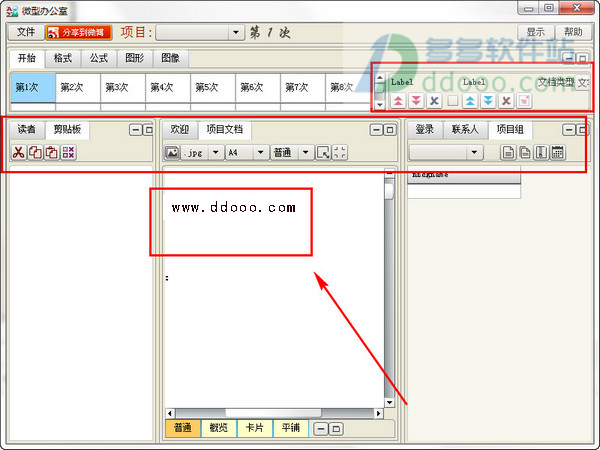Viewport: 600px width, 450px height.
Task: Select the 项目文档 tab
Action: [x=225, y=129]
